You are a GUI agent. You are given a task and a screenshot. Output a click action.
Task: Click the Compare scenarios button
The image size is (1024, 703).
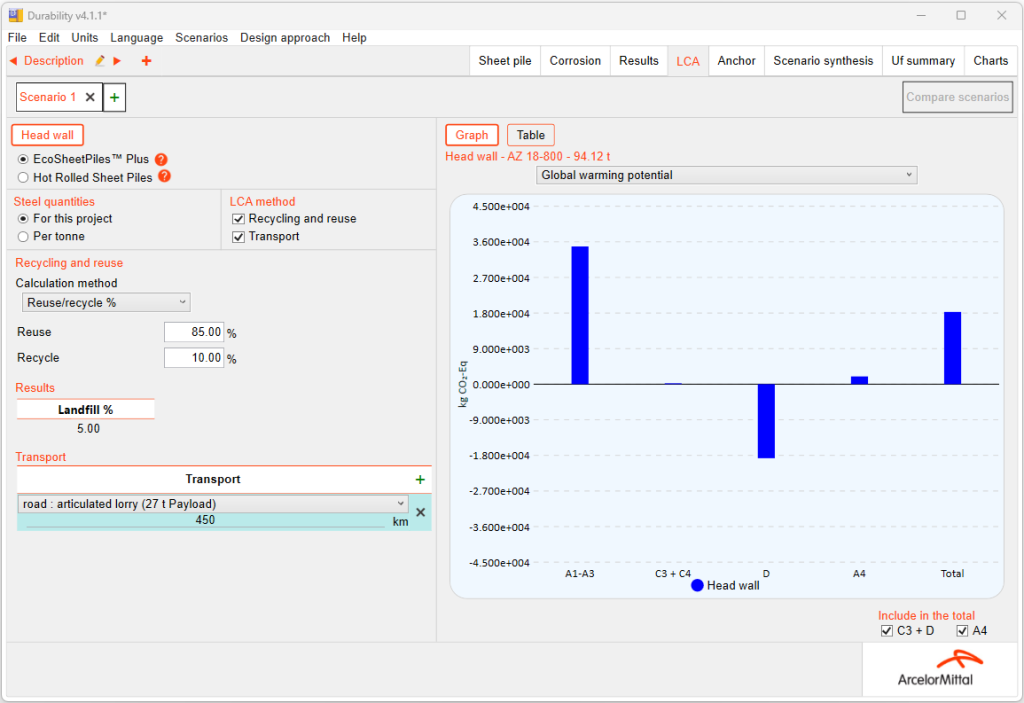pos(957,97)
